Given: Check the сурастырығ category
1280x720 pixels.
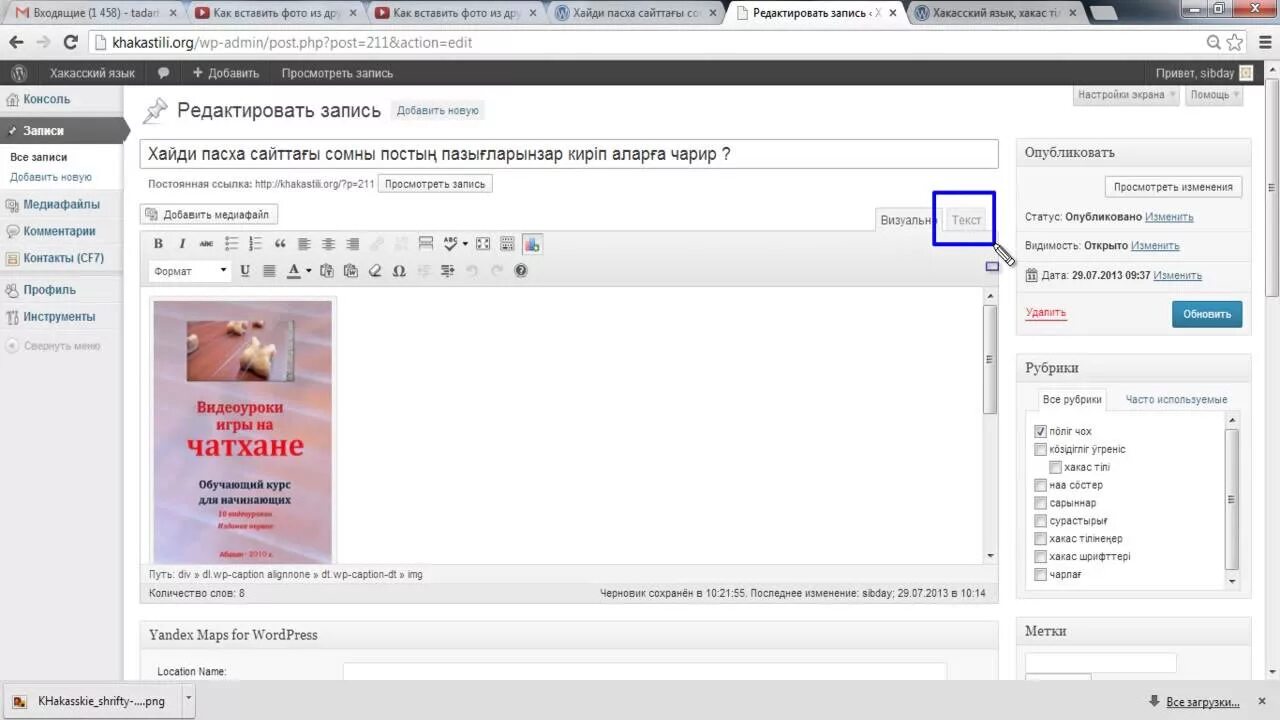Looking at the screenshot, I should pos(1041,521).
